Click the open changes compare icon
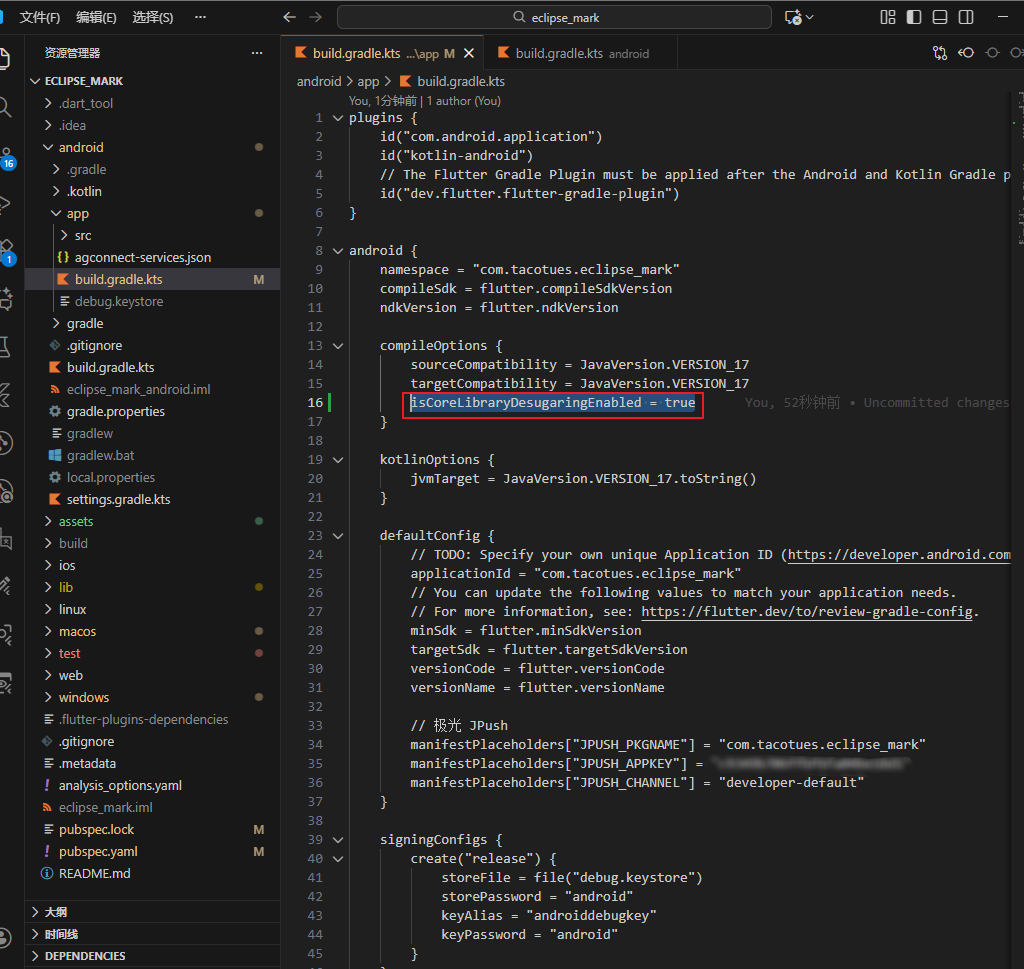This screenshot has width=1024, height=969. click(x=940, y=53)
